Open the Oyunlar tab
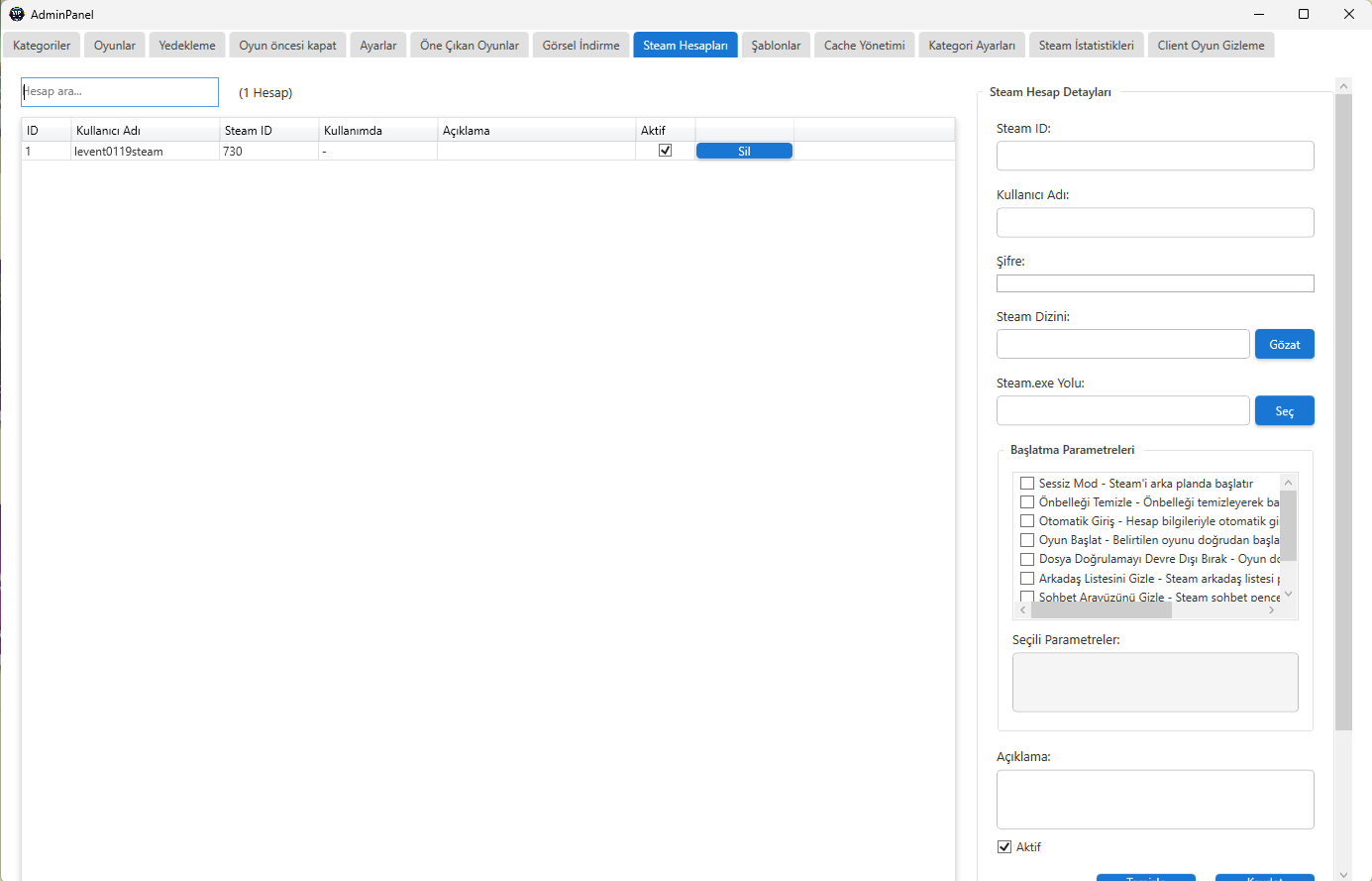 coord(115,46)
